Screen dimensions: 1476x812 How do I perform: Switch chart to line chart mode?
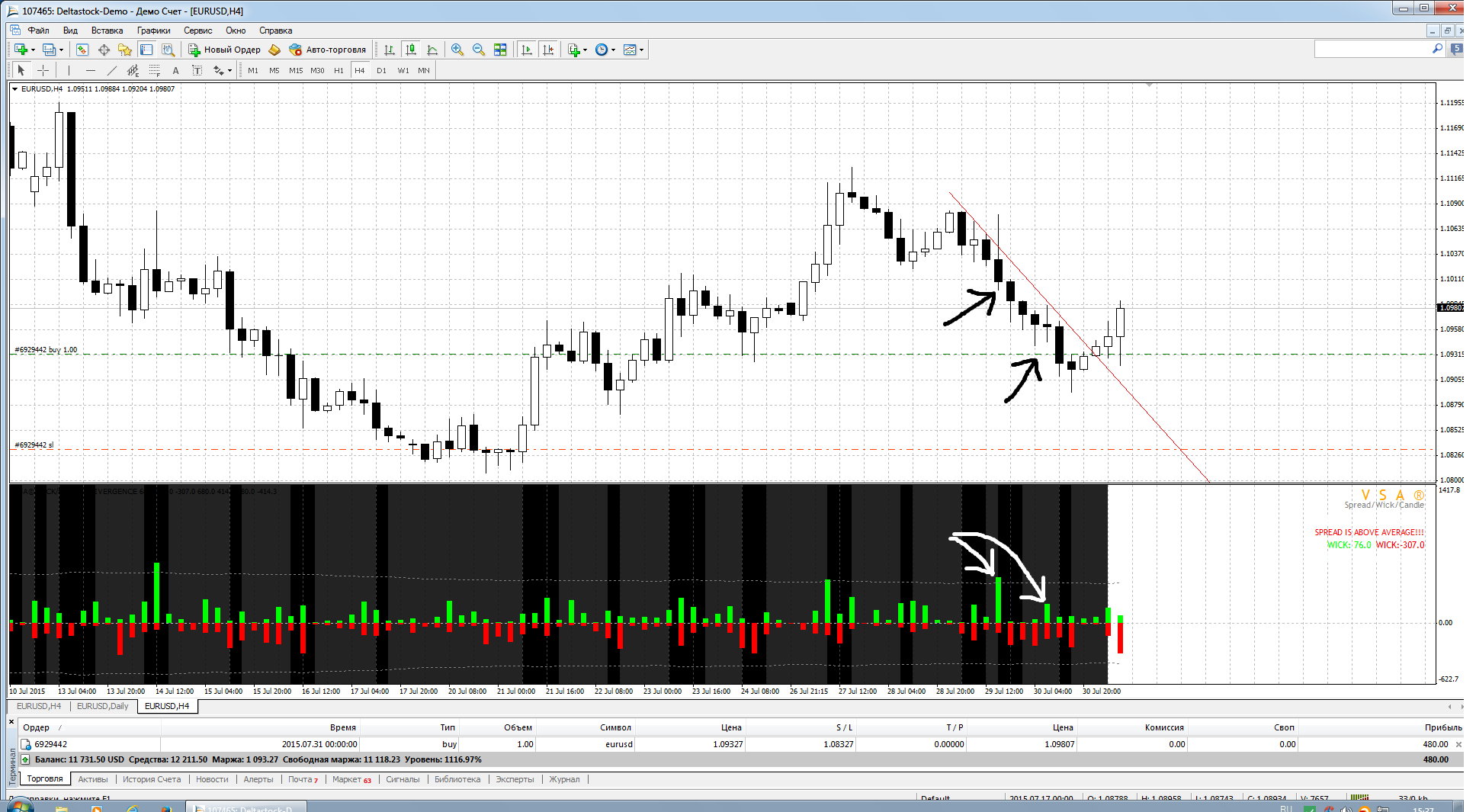coord(432,50)
